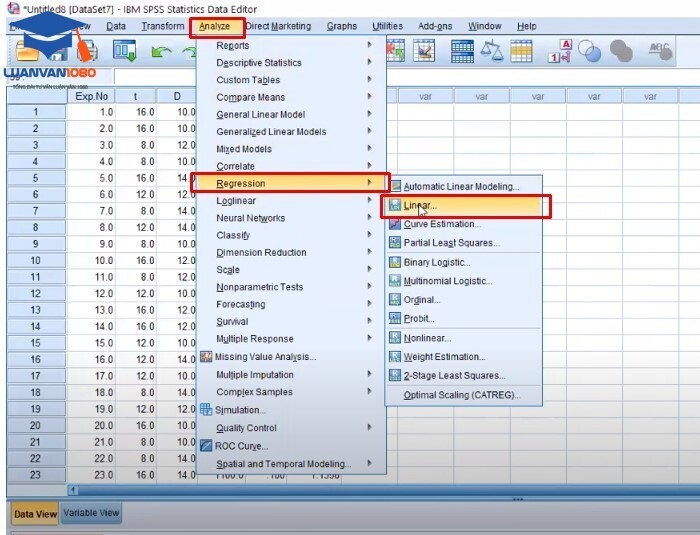Open the Help menu
This screenshot has width=700, height=535.
[x=527, y=26]
